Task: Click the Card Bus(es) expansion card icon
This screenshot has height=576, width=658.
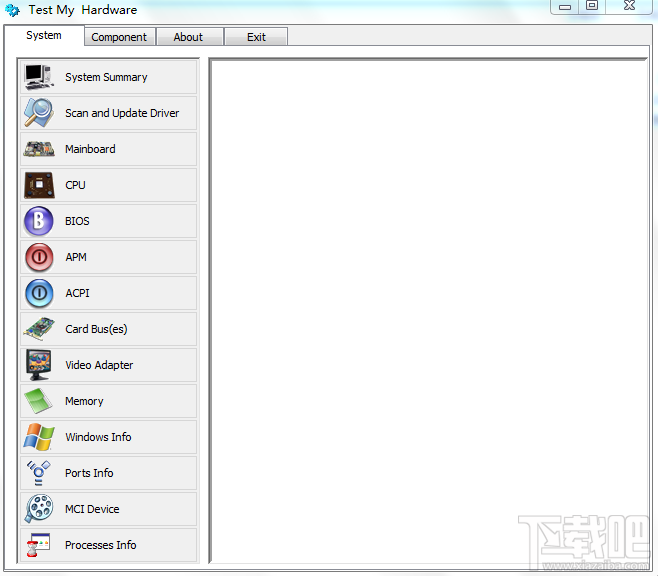Action: 39,329
